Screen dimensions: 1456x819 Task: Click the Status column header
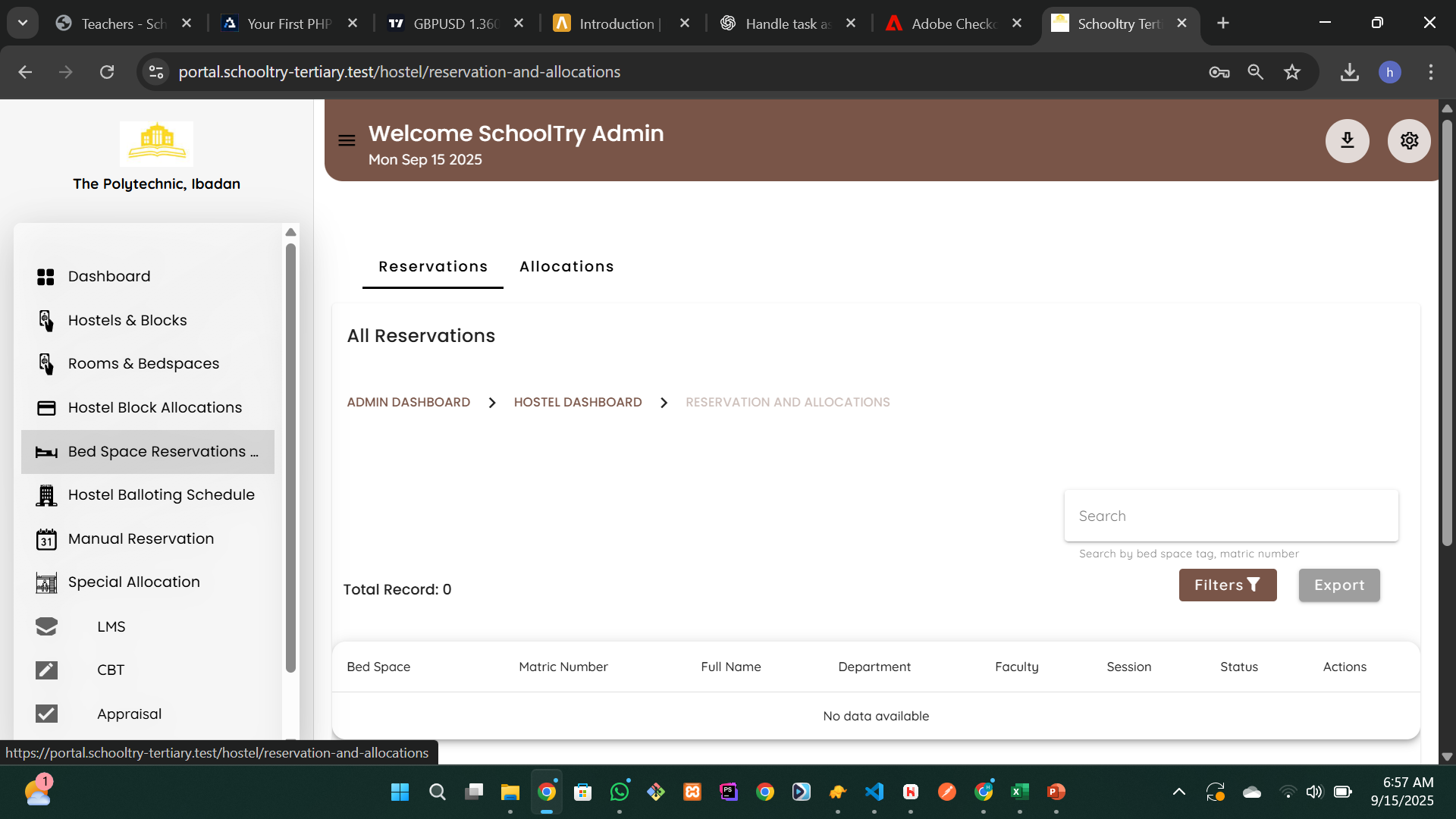(x=1239, y=667)
